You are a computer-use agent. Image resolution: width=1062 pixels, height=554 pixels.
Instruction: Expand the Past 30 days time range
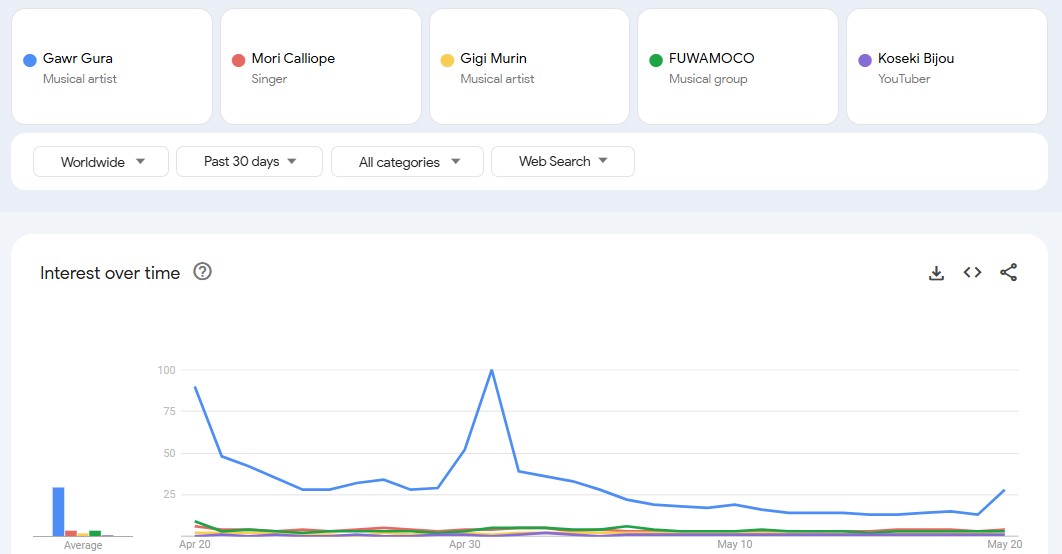point(249,162)
